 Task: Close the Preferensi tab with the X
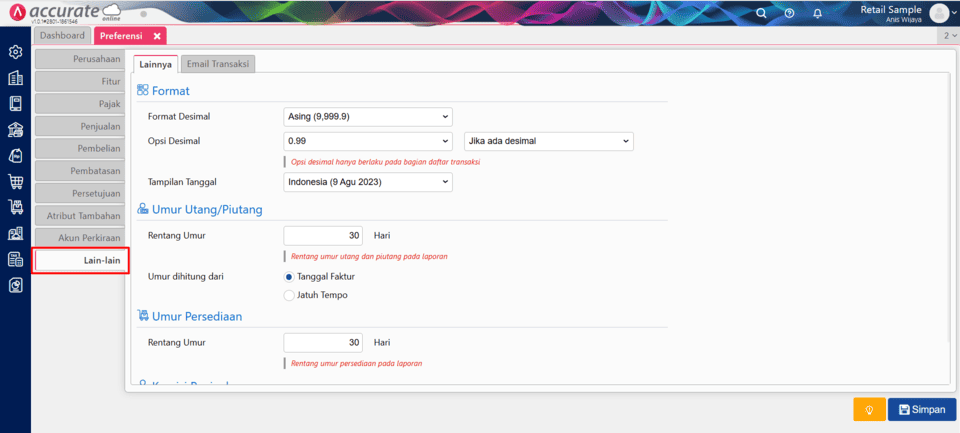click(x=157, y=36)
